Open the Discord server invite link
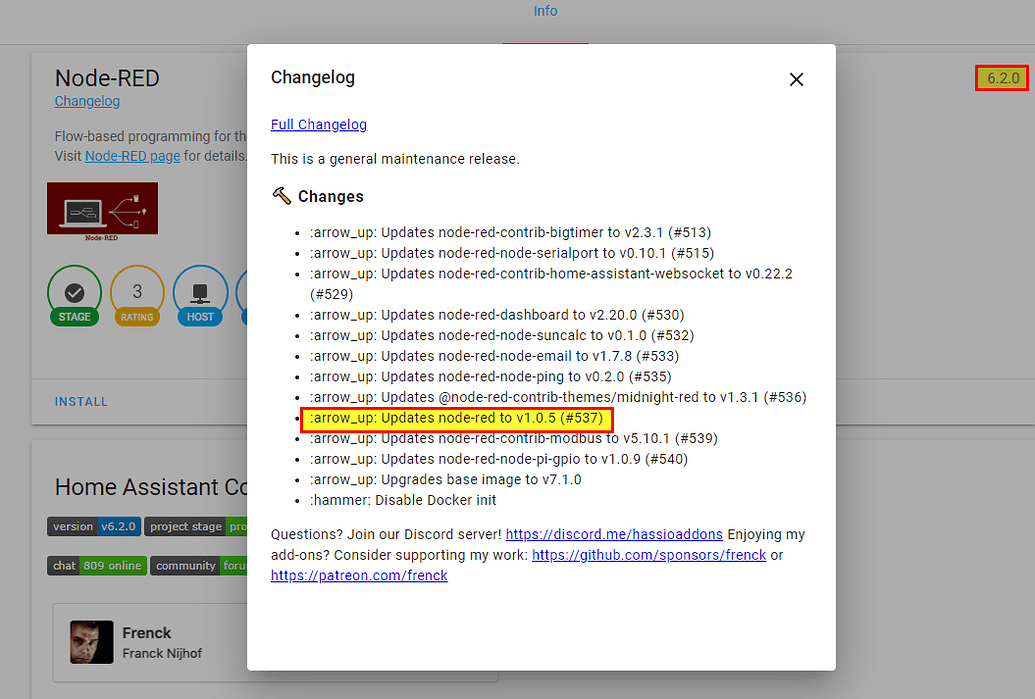 click(614, 534)
